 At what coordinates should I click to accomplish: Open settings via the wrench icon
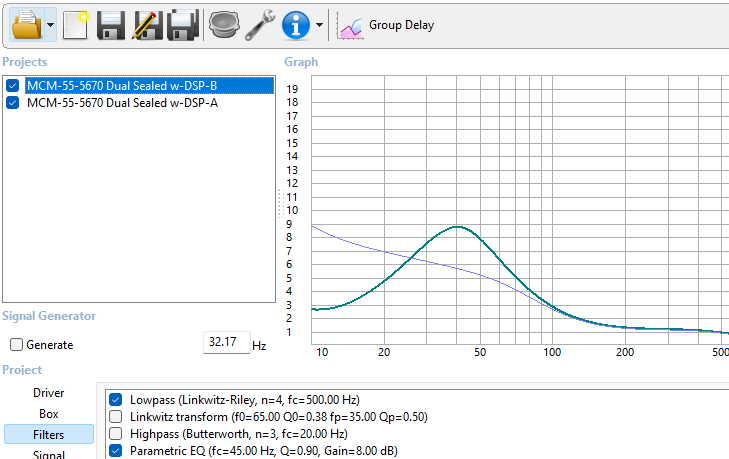point(259,25)
